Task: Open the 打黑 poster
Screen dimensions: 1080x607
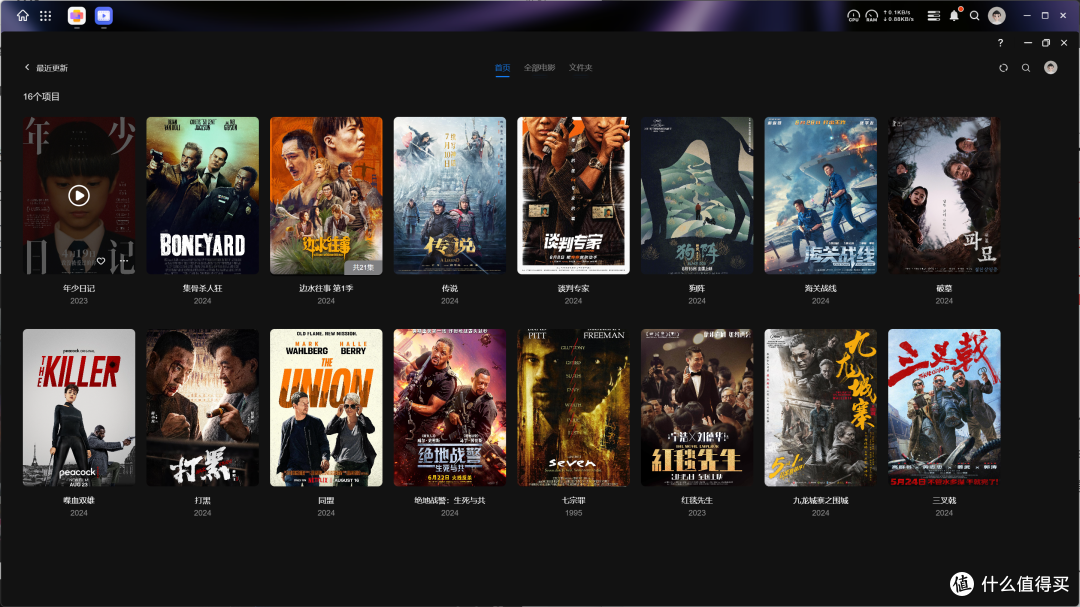Action: 202,408
